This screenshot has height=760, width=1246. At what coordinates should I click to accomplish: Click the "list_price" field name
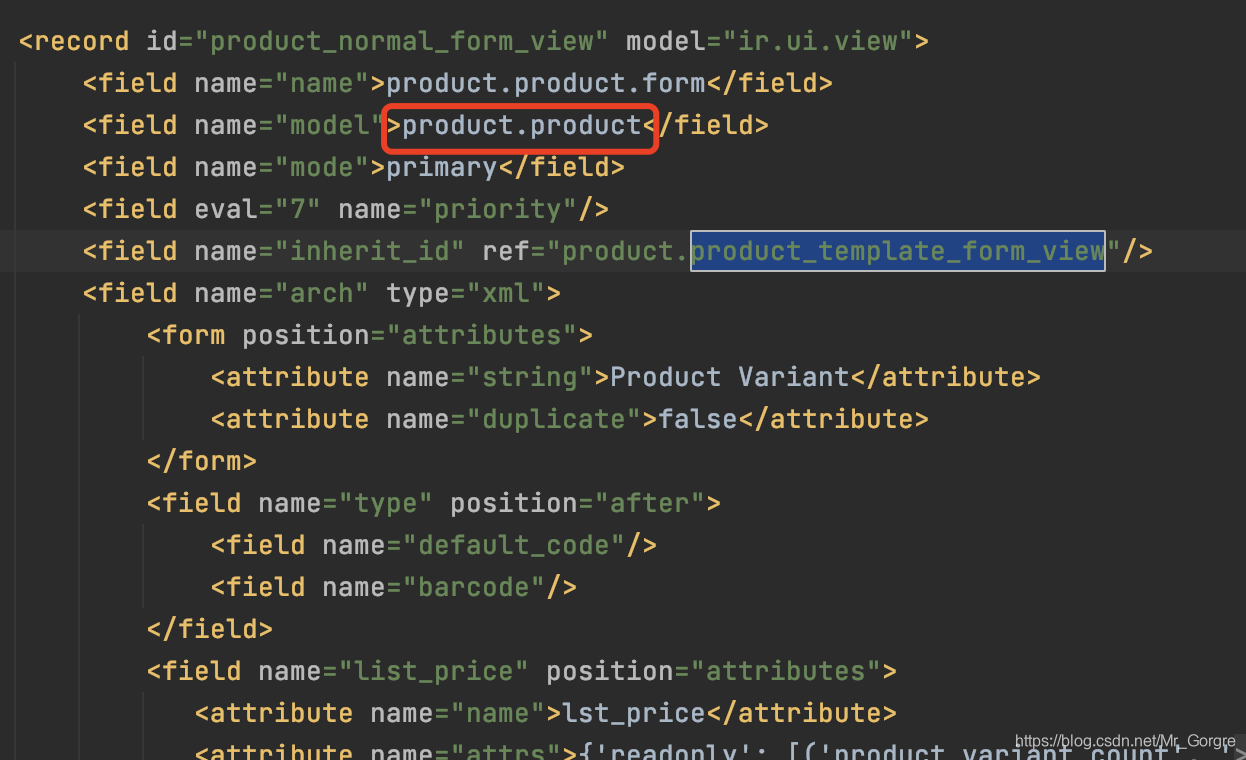click(434, 672)
